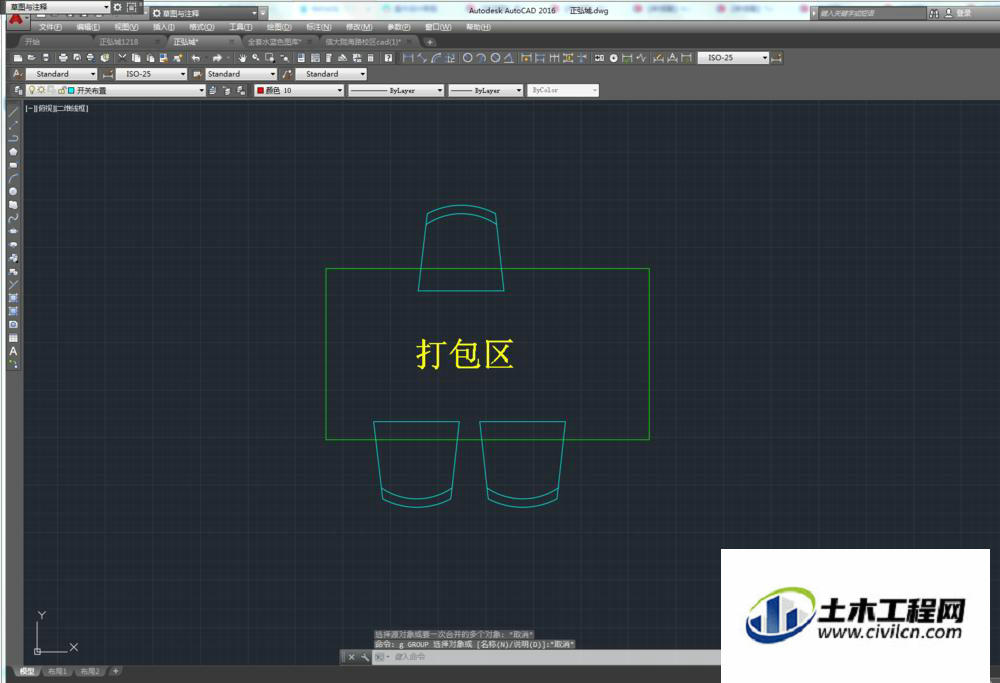
Task: Open the lineweight ByLayer dropdown
Action: (485, 91)
